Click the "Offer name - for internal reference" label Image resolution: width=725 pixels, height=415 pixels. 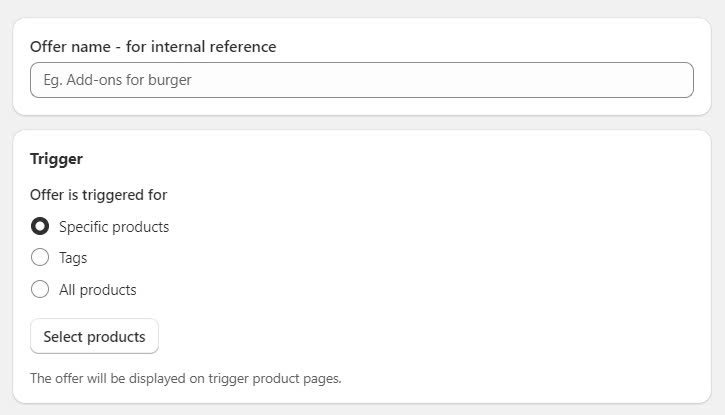pos(153,47)
